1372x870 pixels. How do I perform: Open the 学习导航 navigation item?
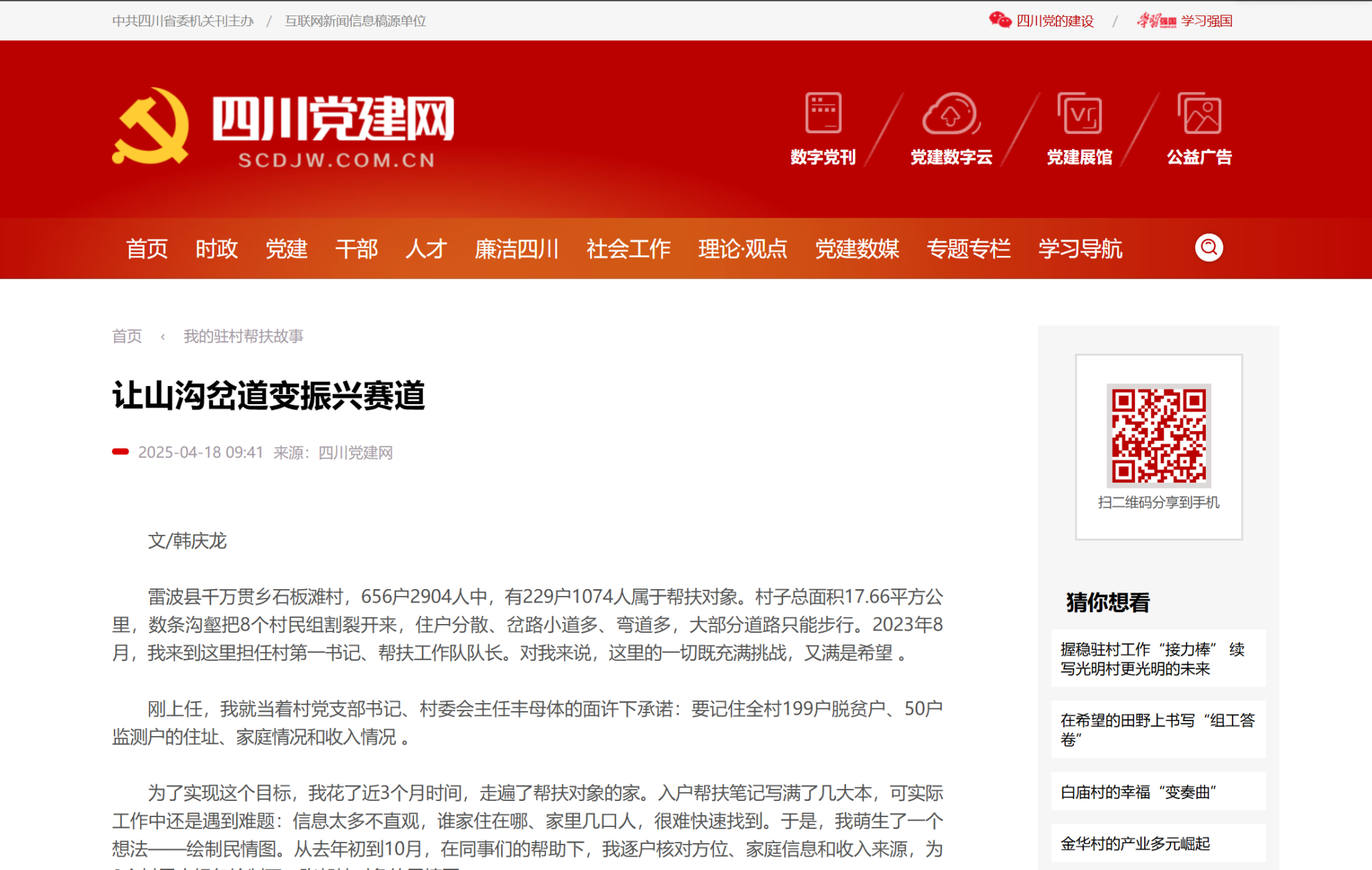1081,249
